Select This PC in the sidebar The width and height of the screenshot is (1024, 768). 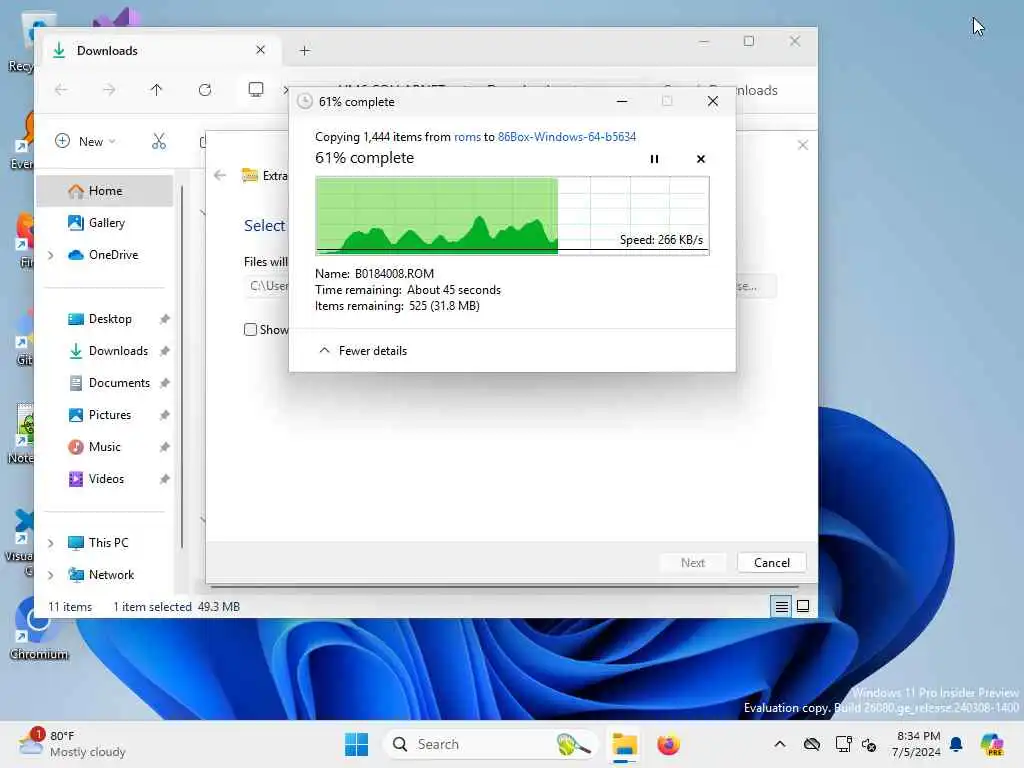pos(99,543)
